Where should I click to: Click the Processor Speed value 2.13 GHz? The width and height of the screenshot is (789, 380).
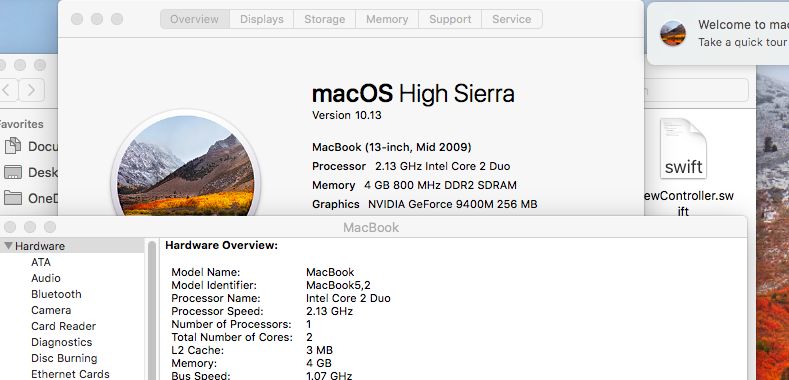pos(330,312)
